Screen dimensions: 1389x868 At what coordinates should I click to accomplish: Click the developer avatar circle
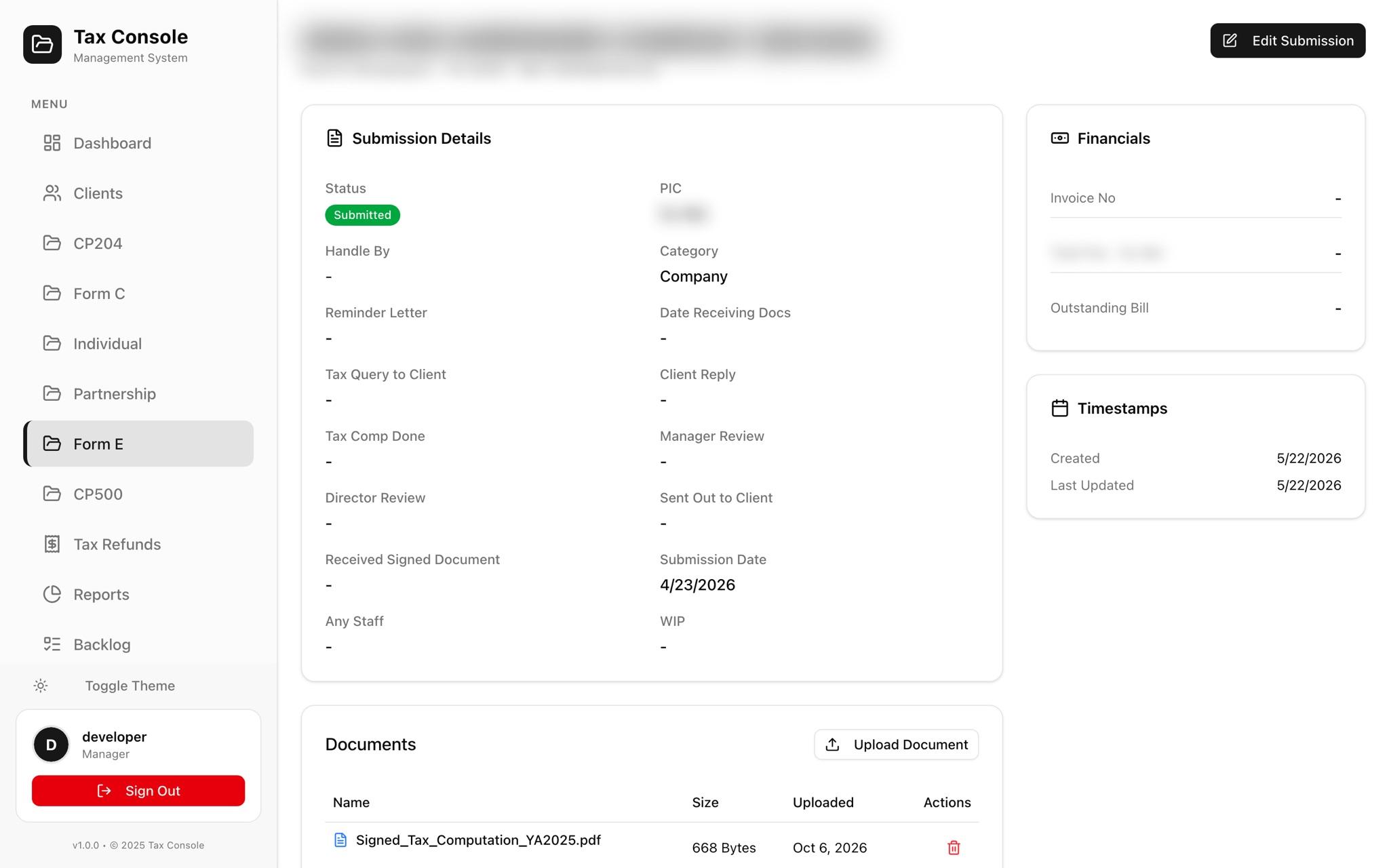tap(51, 745)
